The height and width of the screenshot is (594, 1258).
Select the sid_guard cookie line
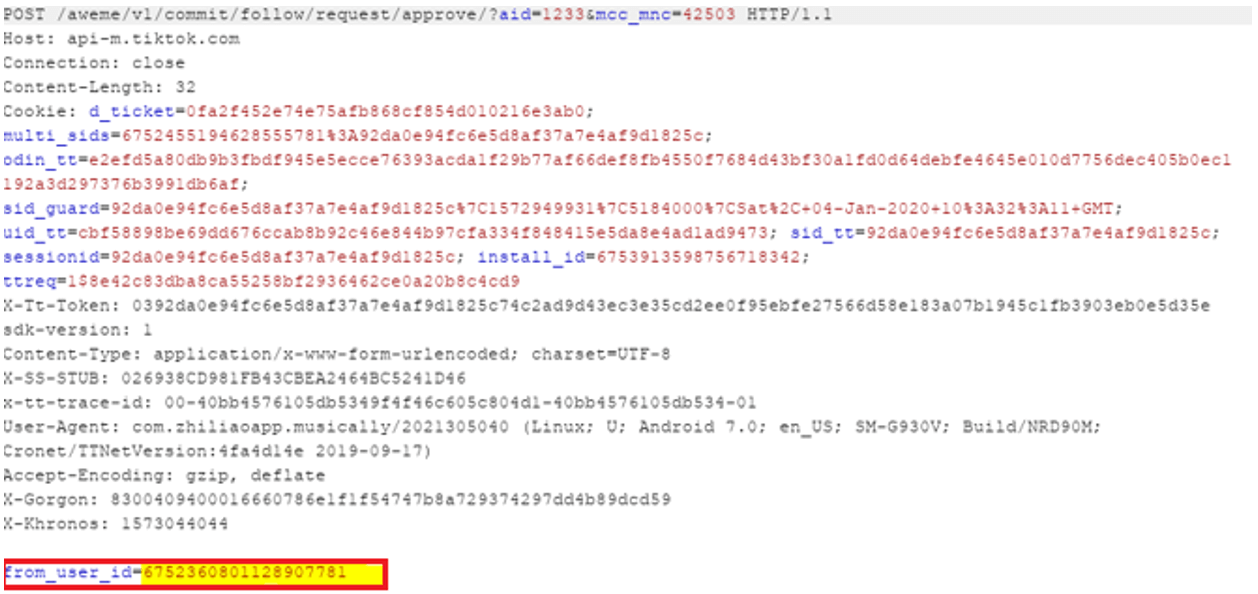click(x=563, y=209)
